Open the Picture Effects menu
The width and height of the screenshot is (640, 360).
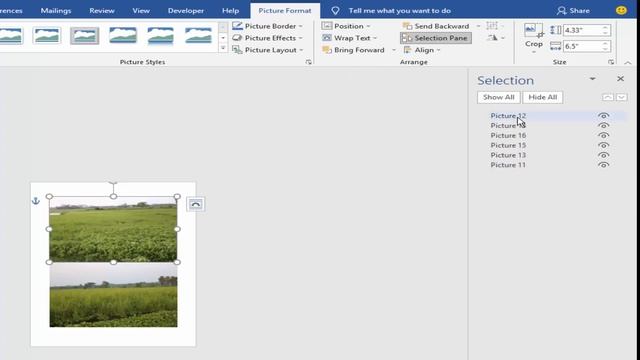pos(267,38)
